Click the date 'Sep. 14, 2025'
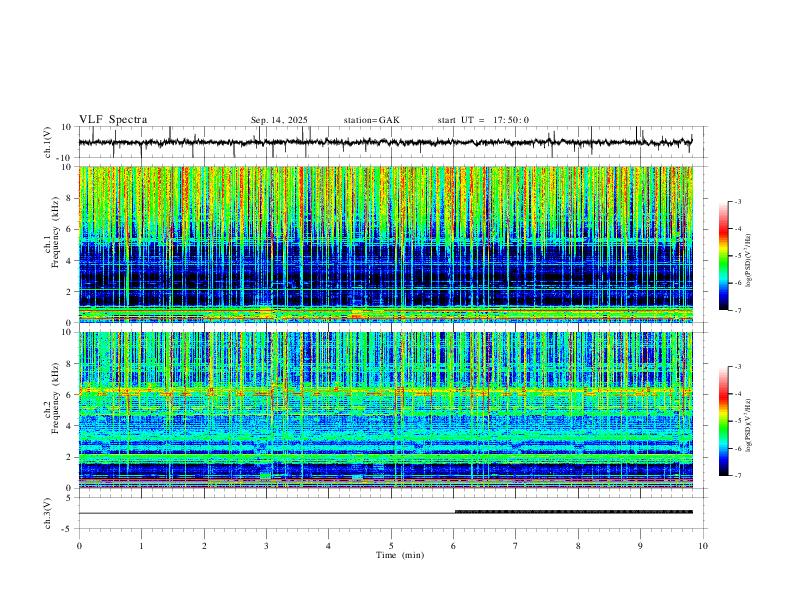Screen dimensions: 792x612 (279, 120)
